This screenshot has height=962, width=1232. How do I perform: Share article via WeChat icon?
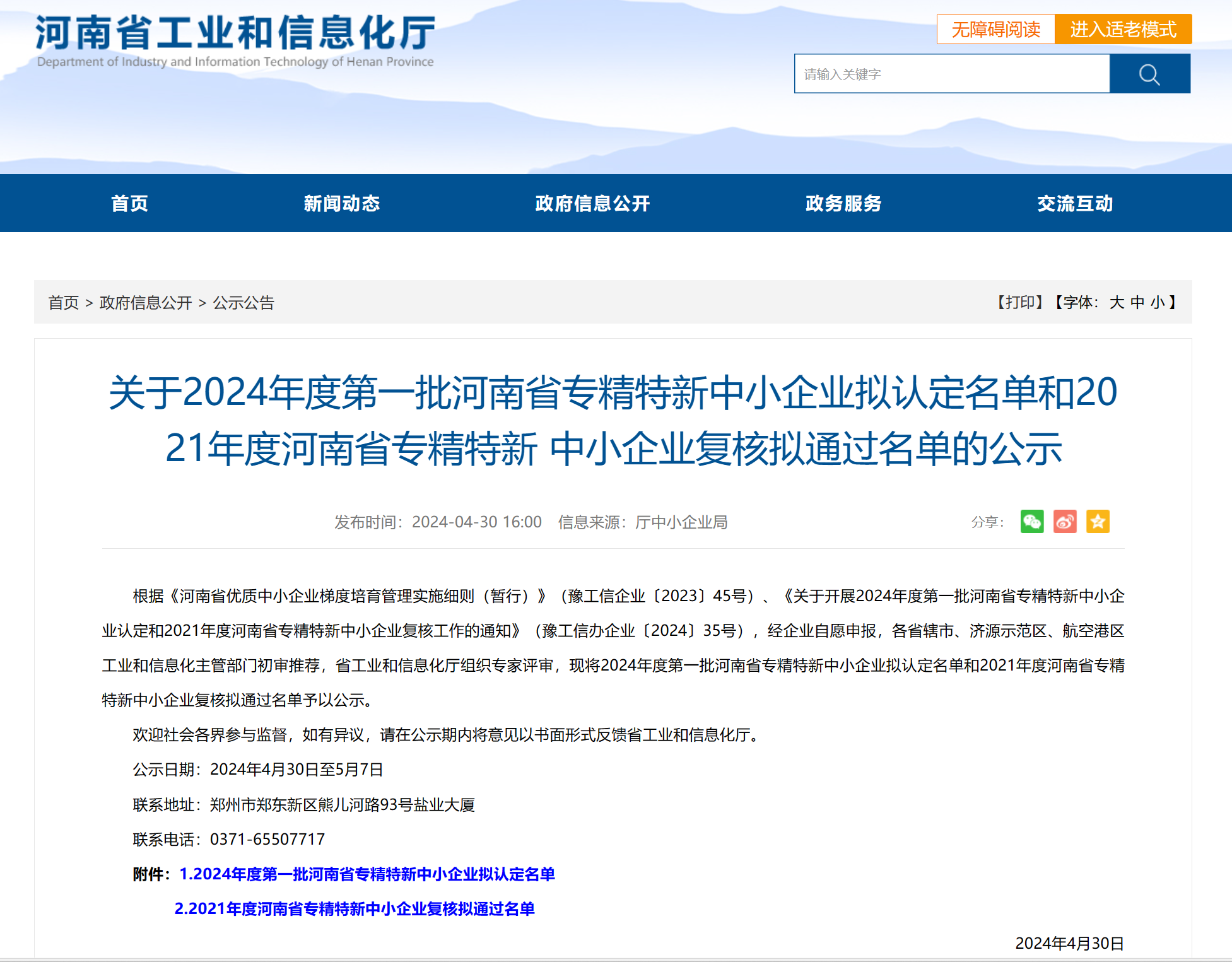pos(1031,522)
